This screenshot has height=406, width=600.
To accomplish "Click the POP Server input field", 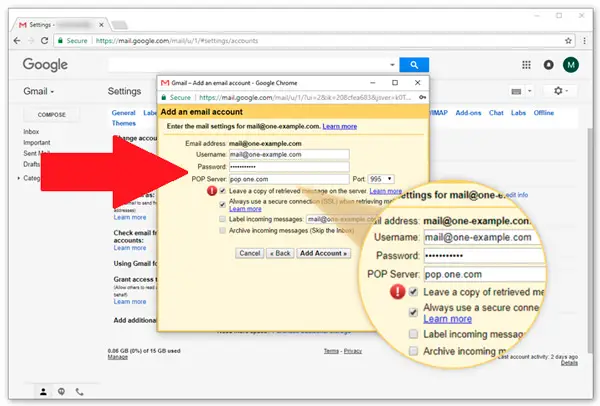I will [x=289, y=179].
